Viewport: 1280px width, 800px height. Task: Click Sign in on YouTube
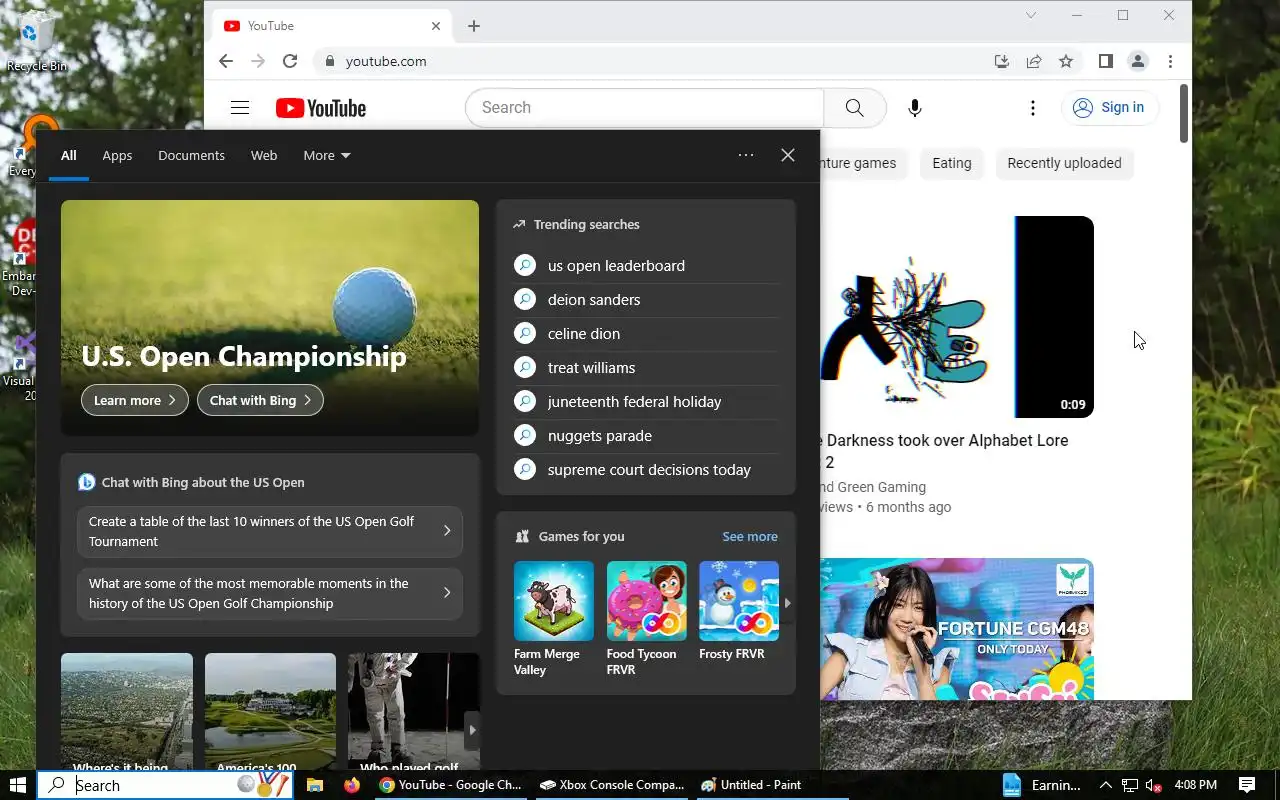point(1109,108)
